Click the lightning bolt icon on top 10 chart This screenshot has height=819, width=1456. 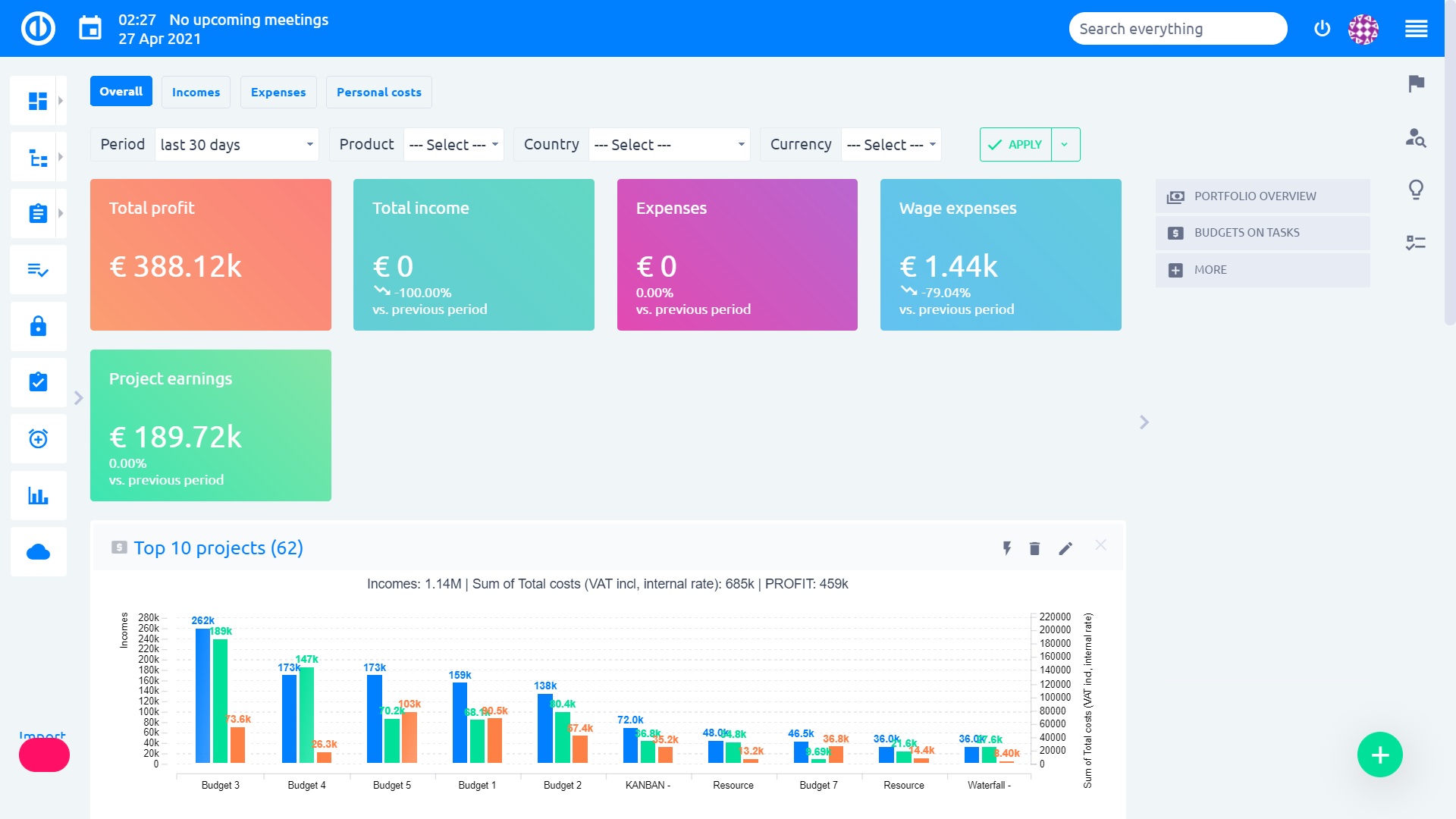pyautogui.click(x=1007, y=547)
